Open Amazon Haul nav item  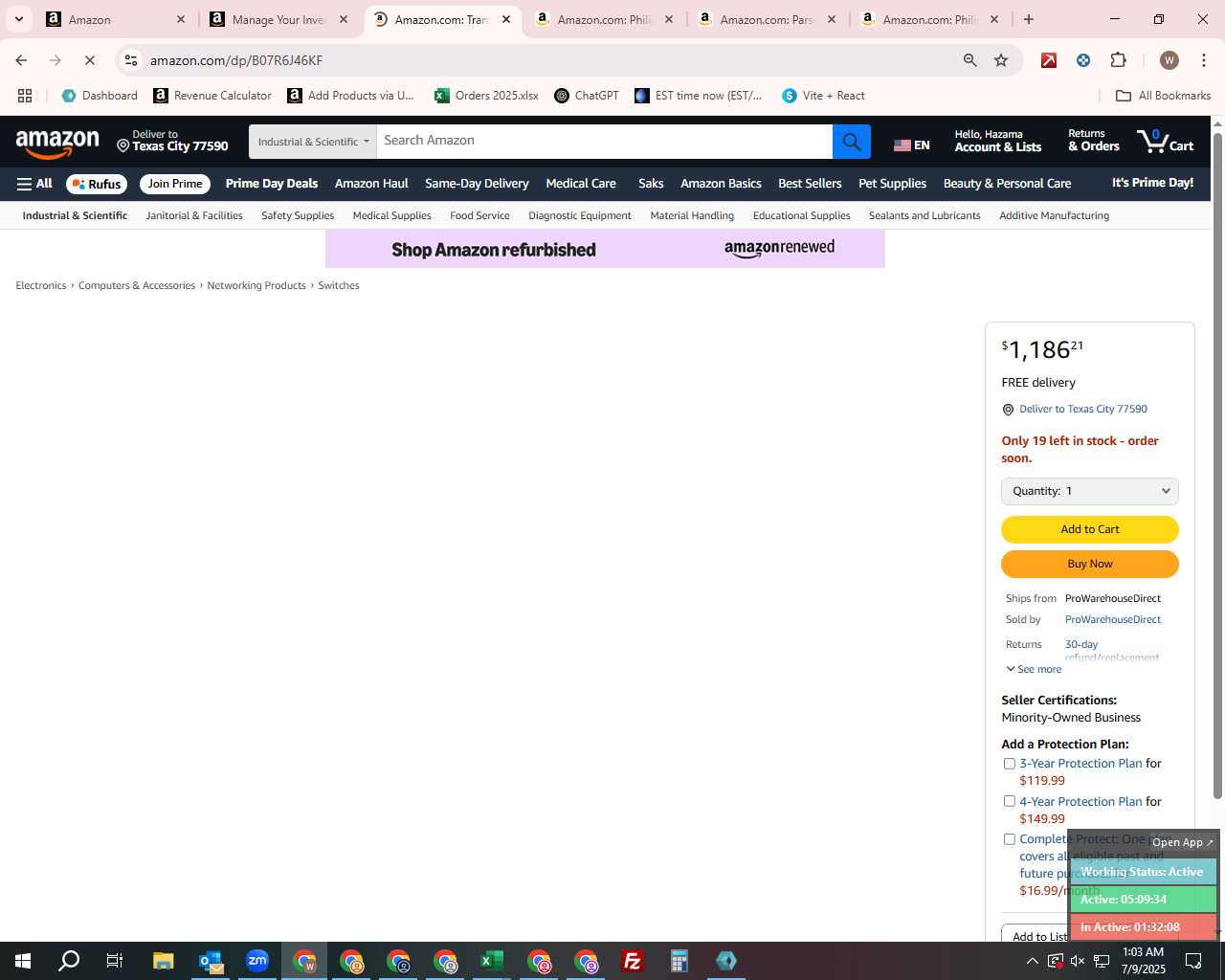pos(371,184)
